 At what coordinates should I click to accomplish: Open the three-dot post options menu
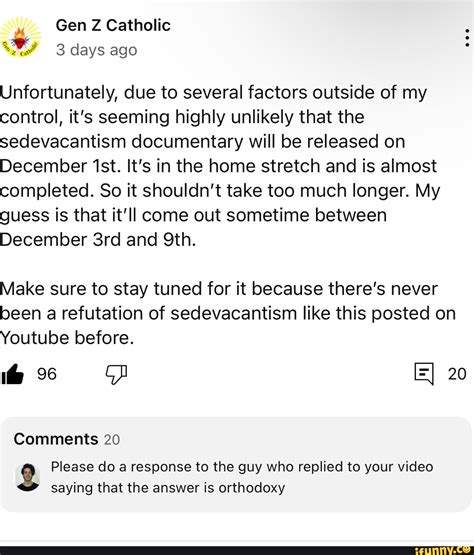coord(467,38)
